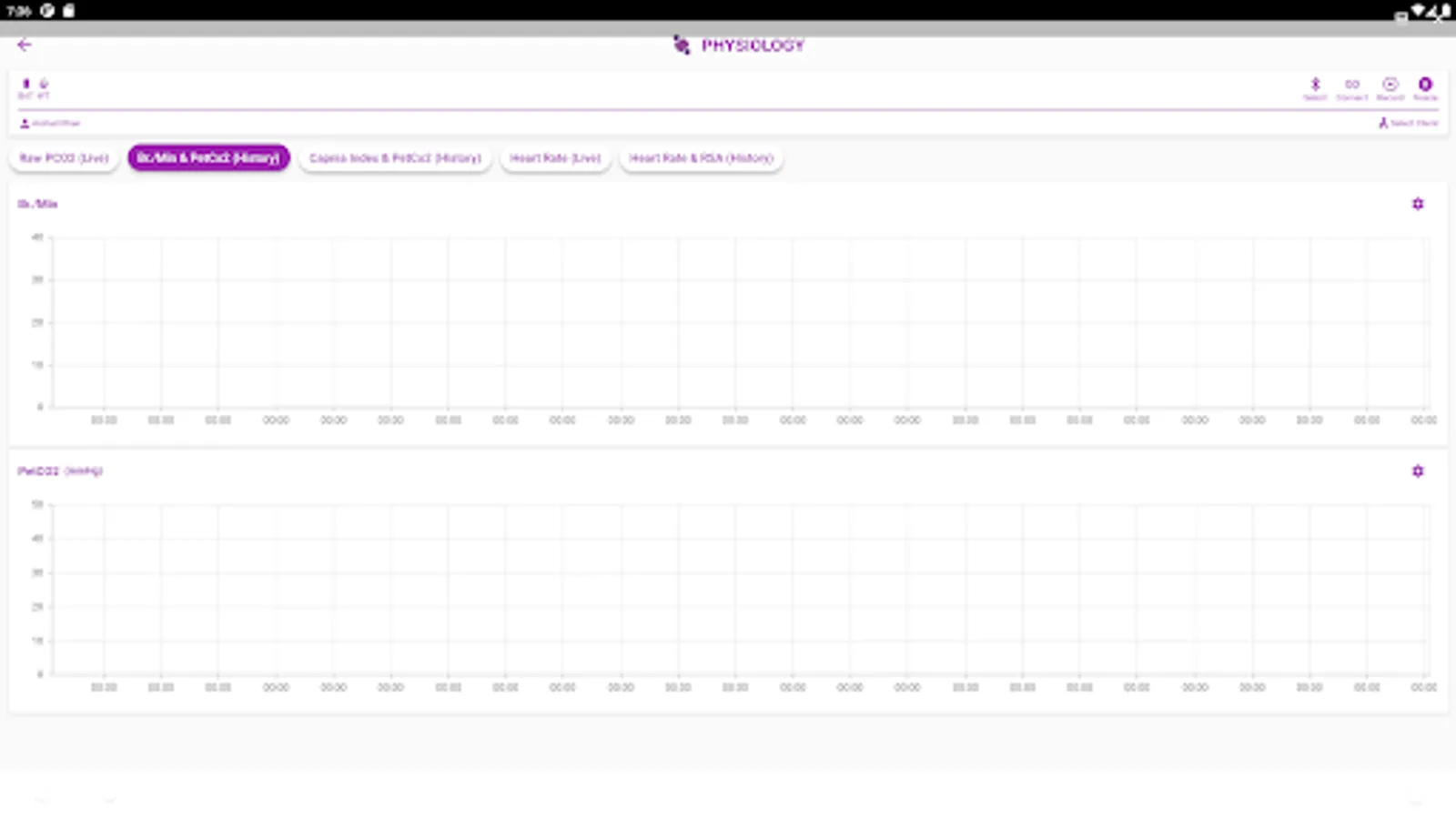The height and width of the screenshot is (819, 1456).
Task: Select Br./Min & PetCo2 (History) tab
Action: 208,158
